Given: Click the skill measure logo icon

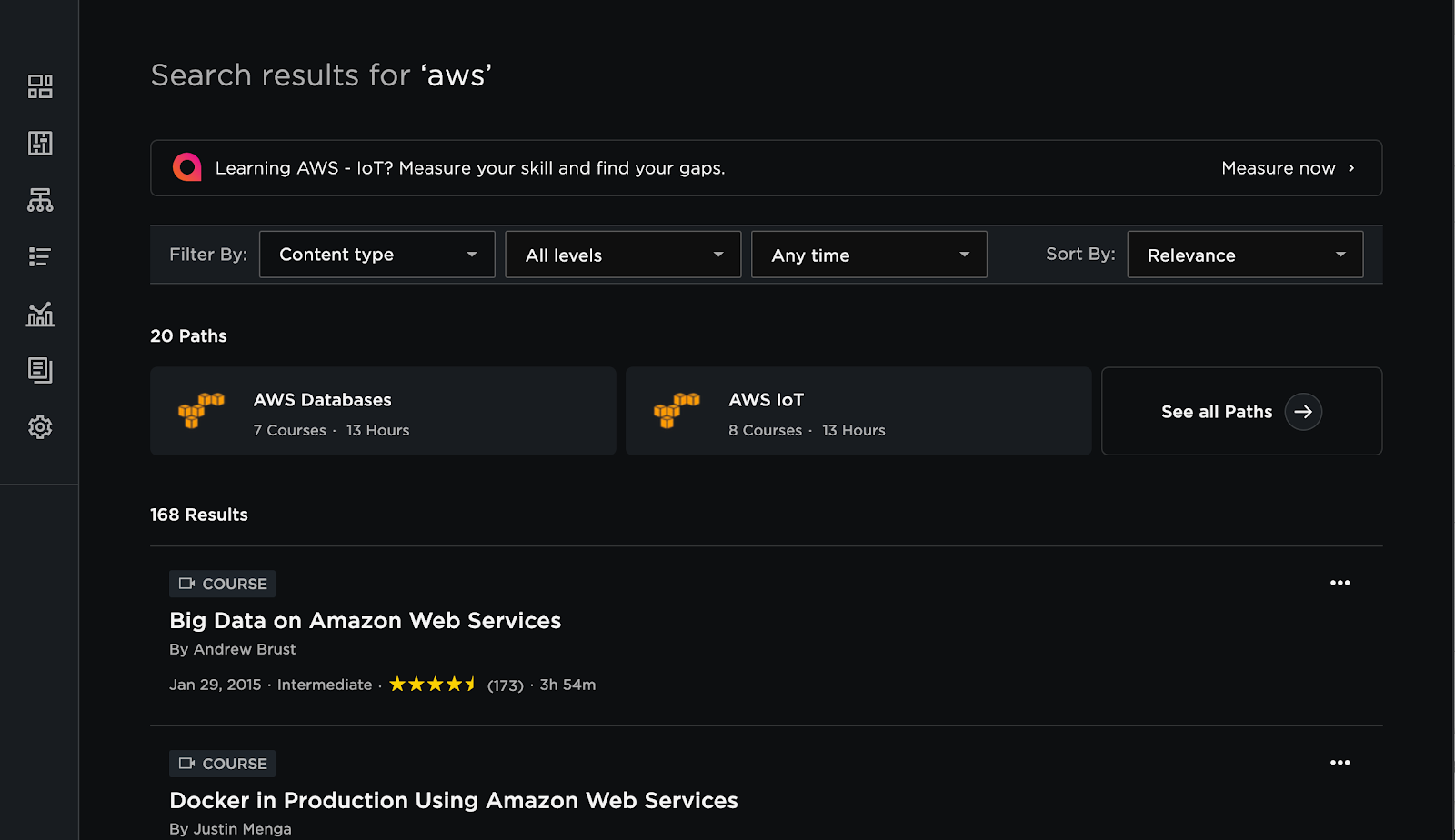Looking at the screenshot, I should point(187,167).
